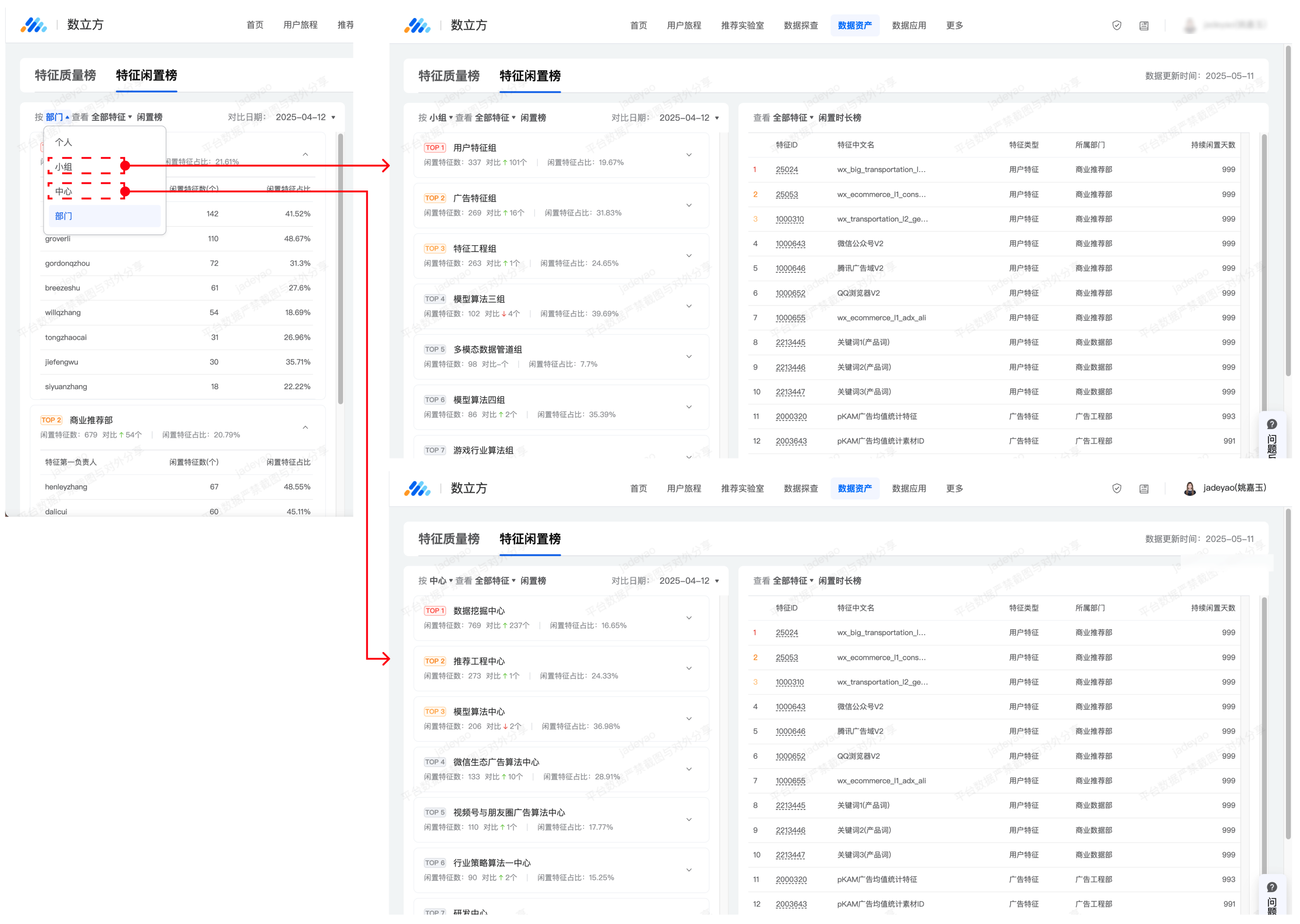This screenshot has height=924, width=1300.
Task: Click the henleyzhang owner row
Action: (x=66, y=487)
